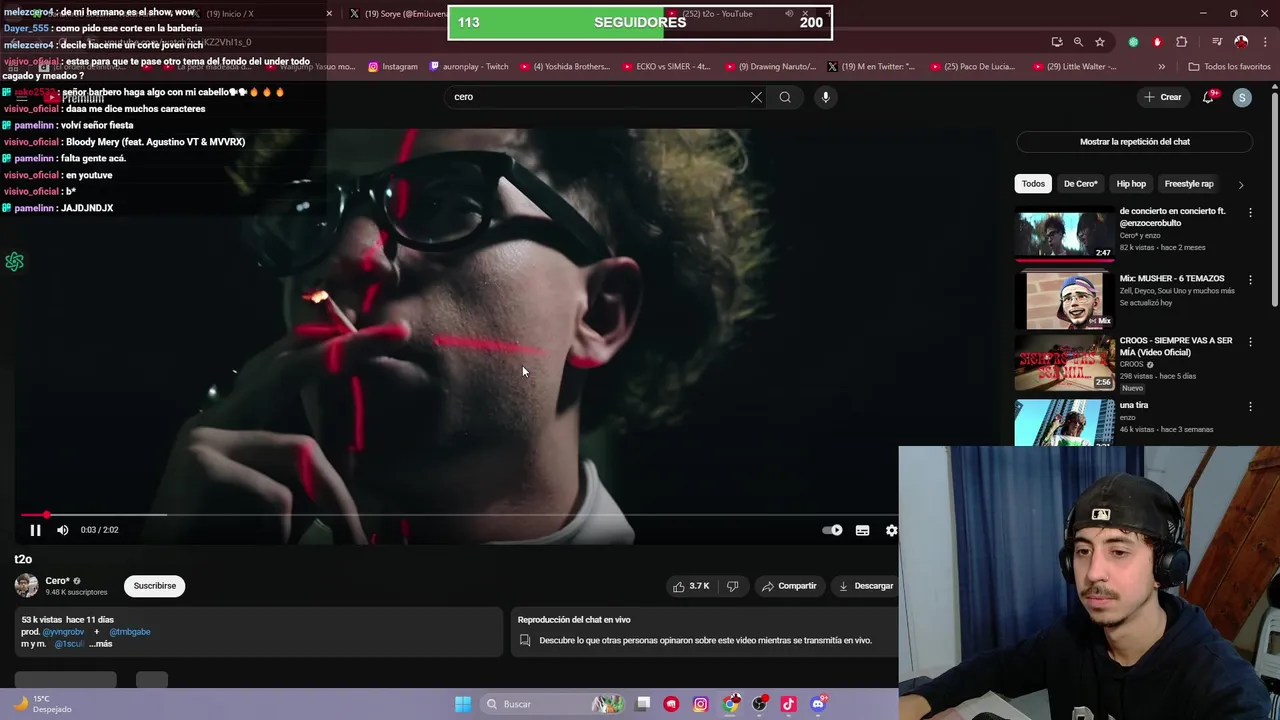Open the ECKO vs SIMER bookmark
This screenshot has width=1280, height=720.
pos(666,67)
